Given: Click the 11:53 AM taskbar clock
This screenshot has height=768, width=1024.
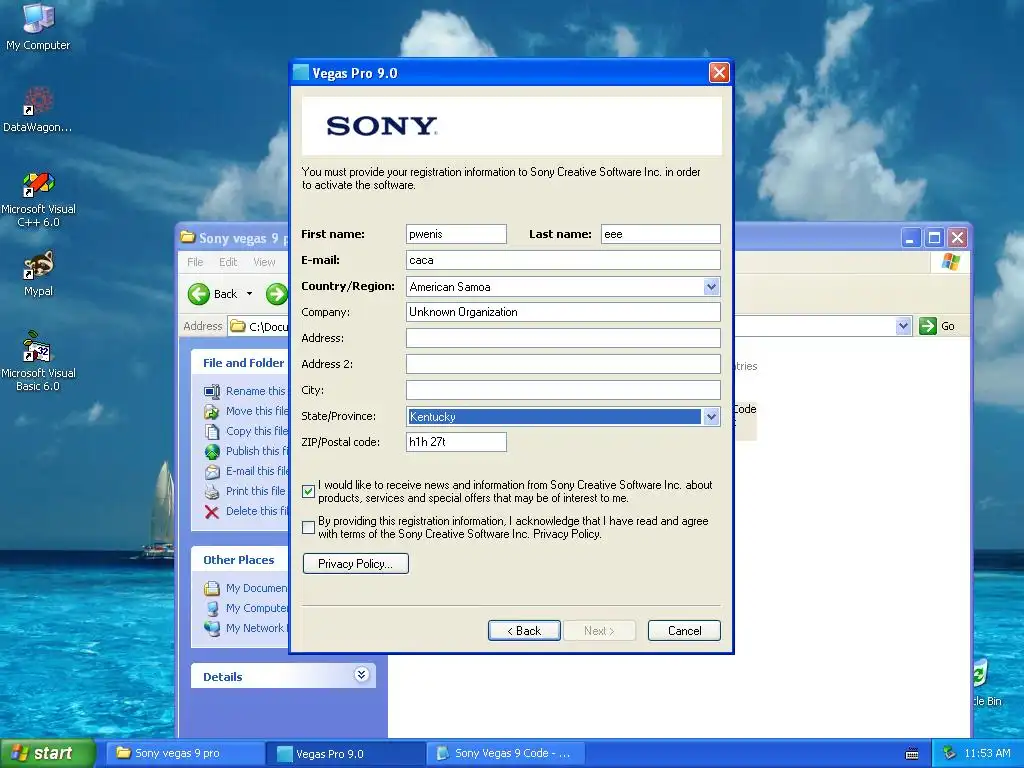Looking at the screenshot, I should (x=987, y=754).
